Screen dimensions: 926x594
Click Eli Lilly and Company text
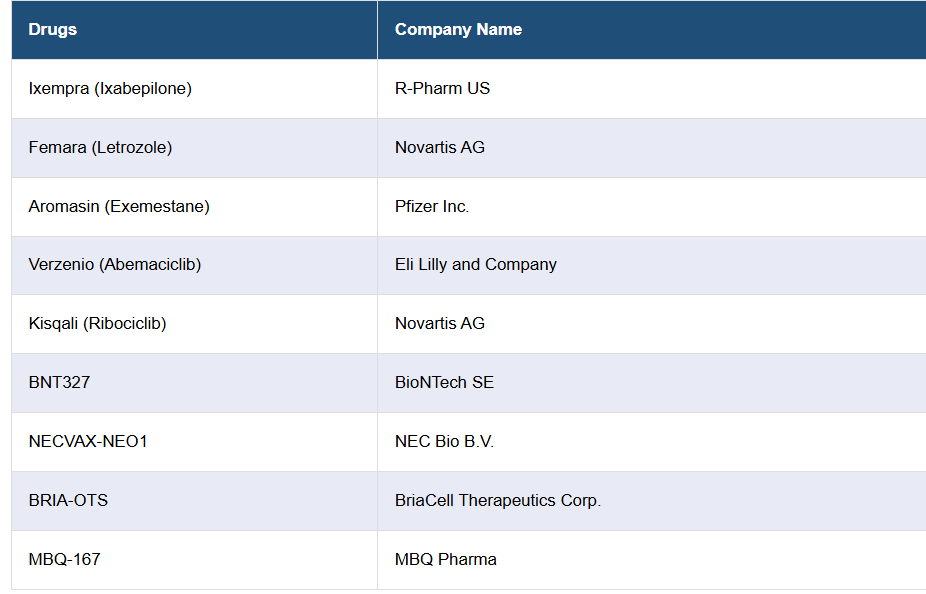point(476,264)
